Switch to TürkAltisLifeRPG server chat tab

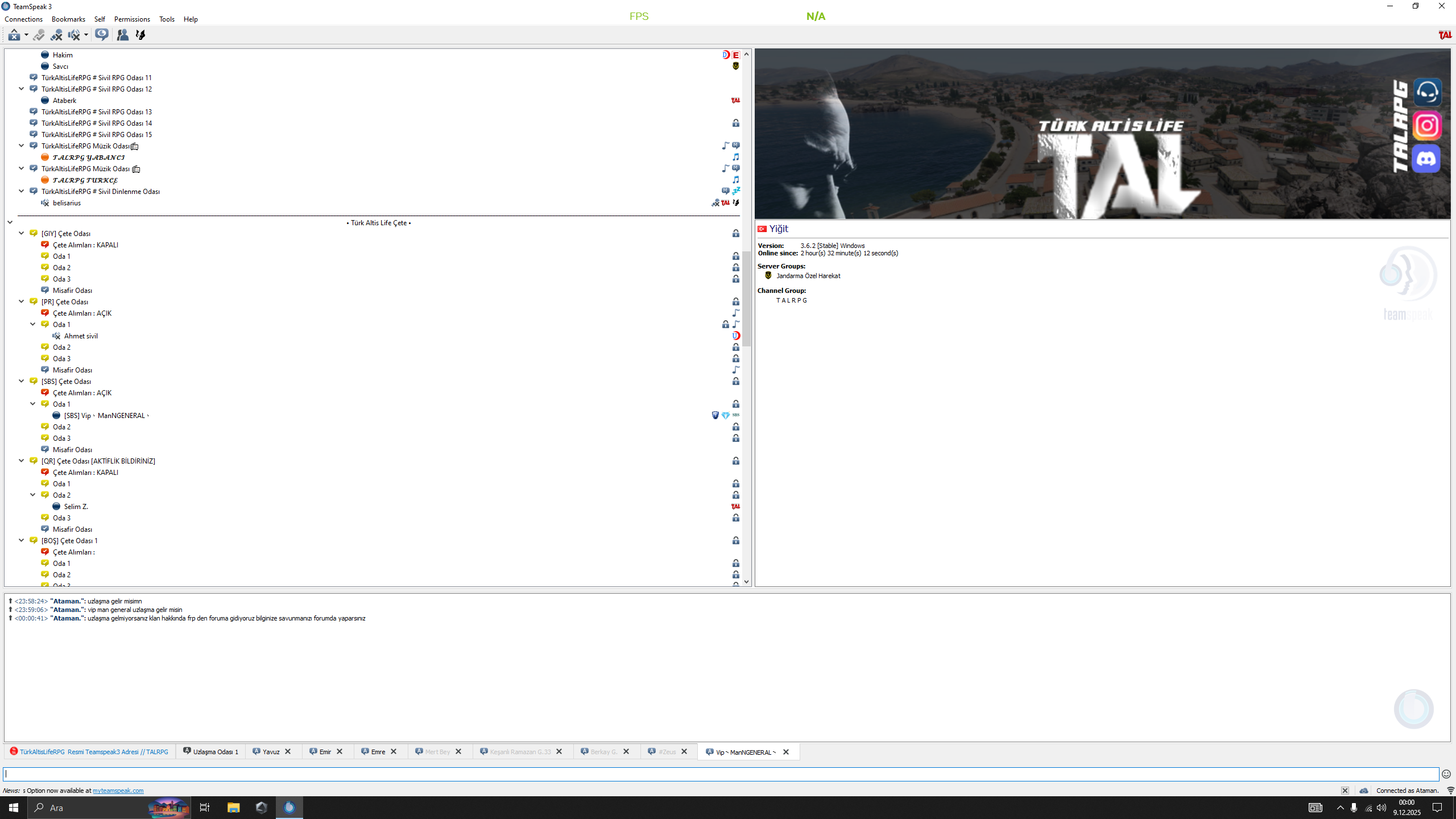tap(89, 752)
